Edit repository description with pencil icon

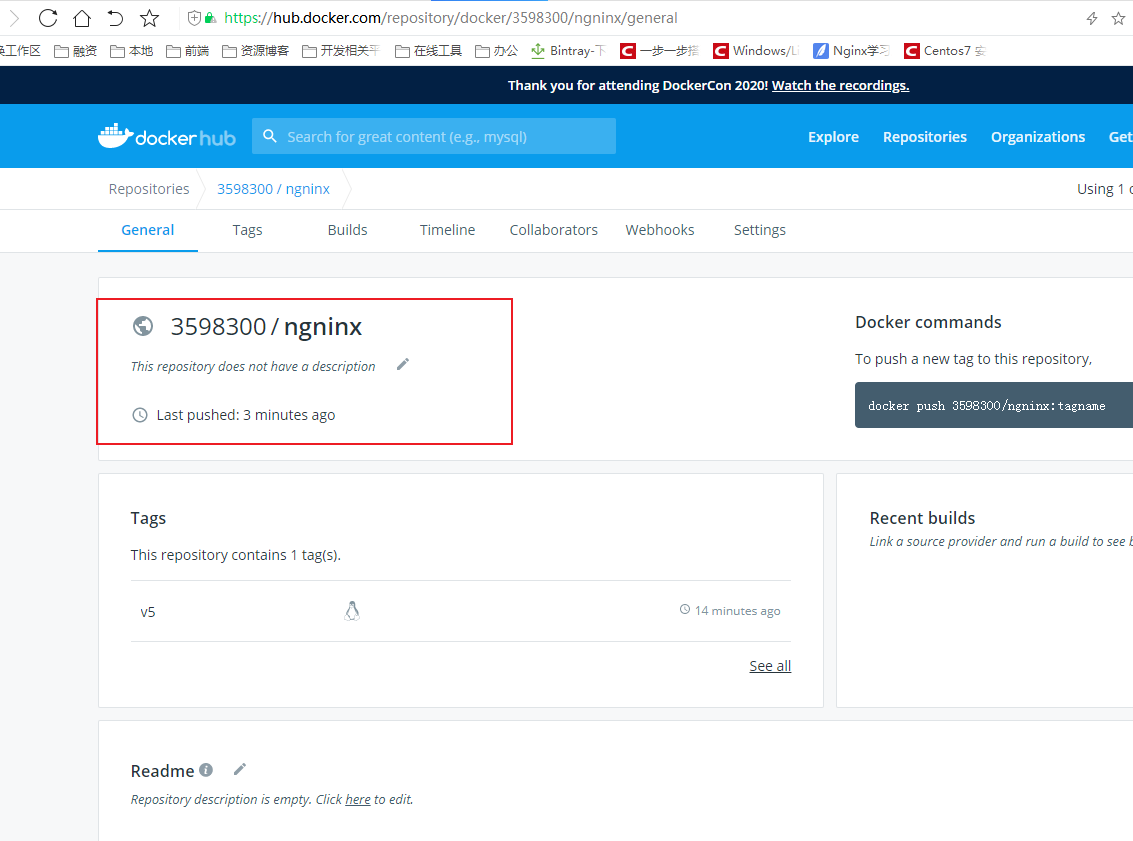[403, 364]
